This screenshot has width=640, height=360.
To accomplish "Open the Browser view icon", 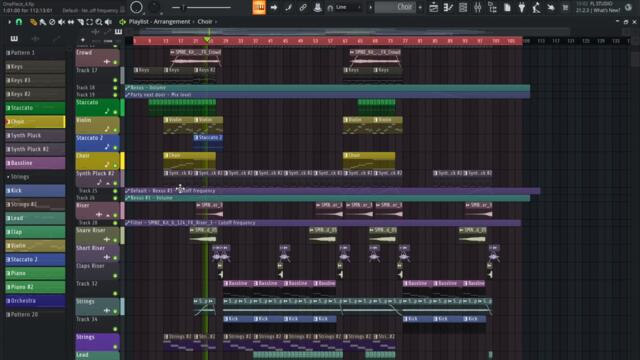I will (x=492, y=7).
